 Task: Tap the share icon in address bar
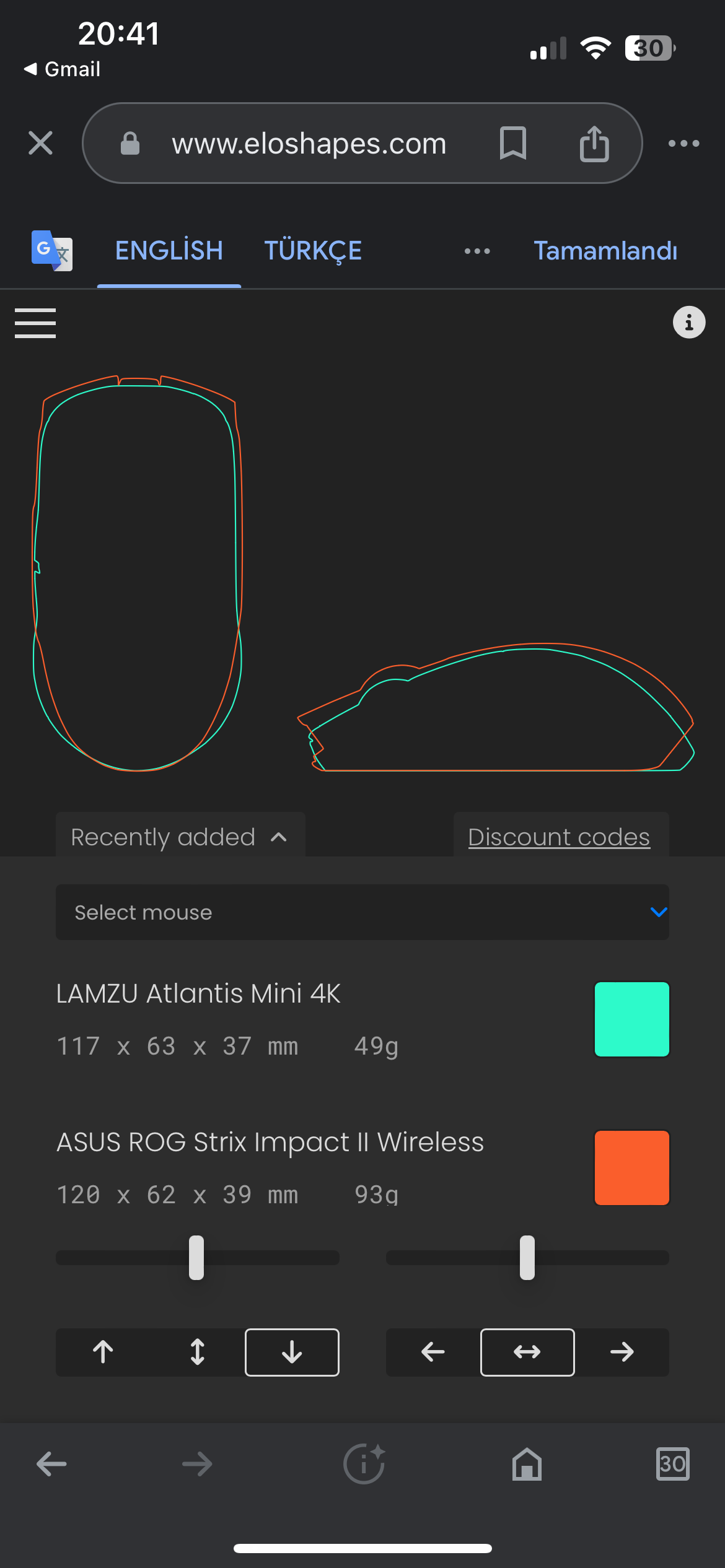594,143
